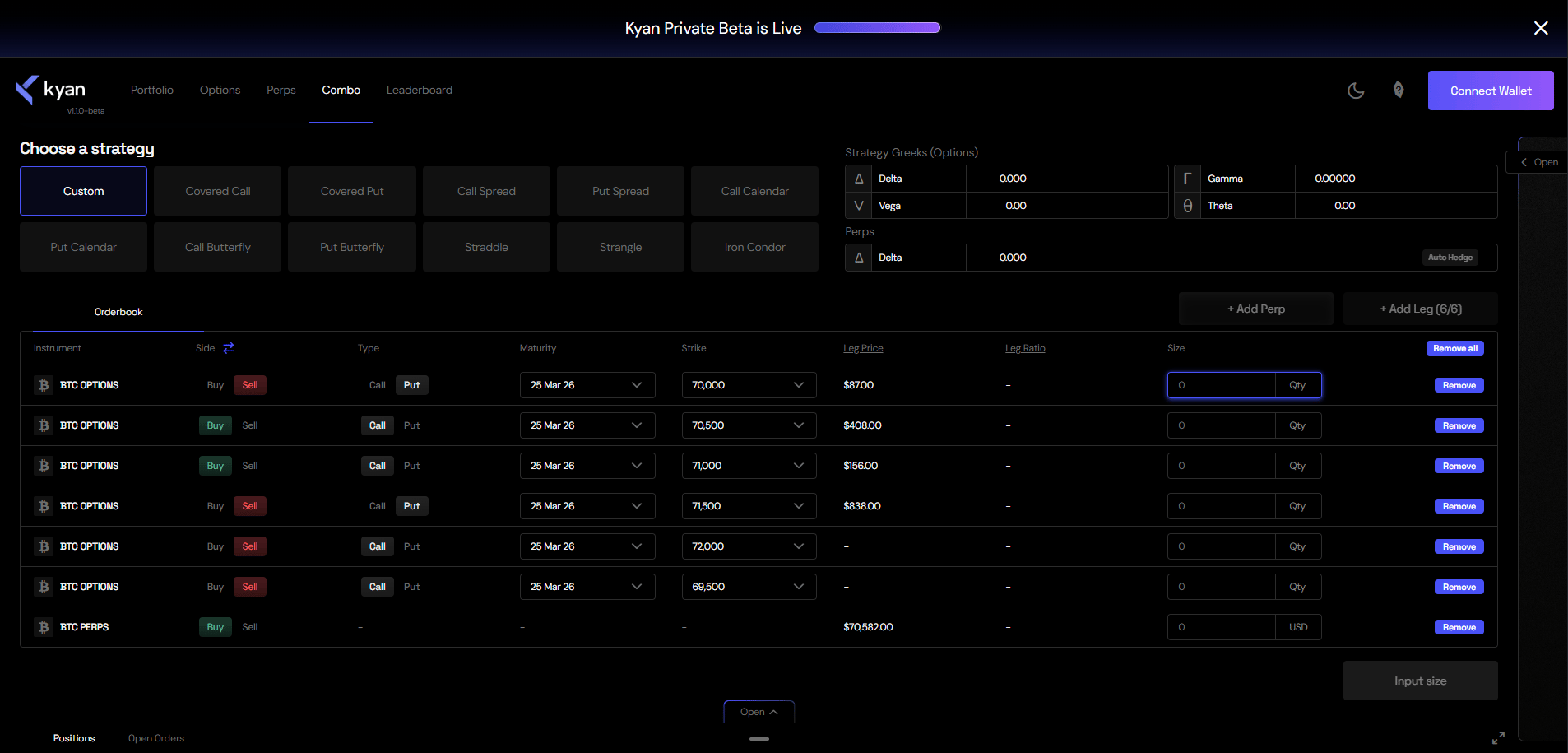Click the beta progress bar in the banner
The height and width of the screenshot is (753, 1568).
pos(877,28)
